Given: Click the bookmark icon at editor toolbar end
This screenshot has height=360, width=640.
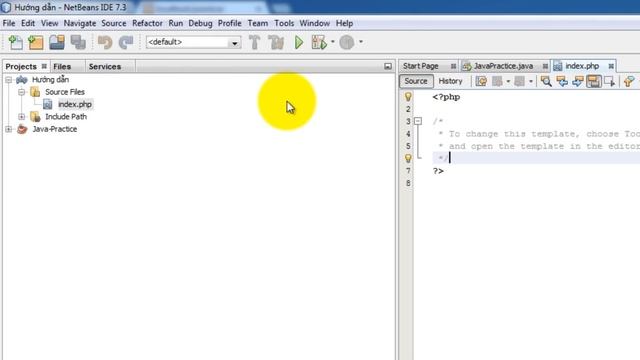Looking at the screenshot, I should click(629, 81).
